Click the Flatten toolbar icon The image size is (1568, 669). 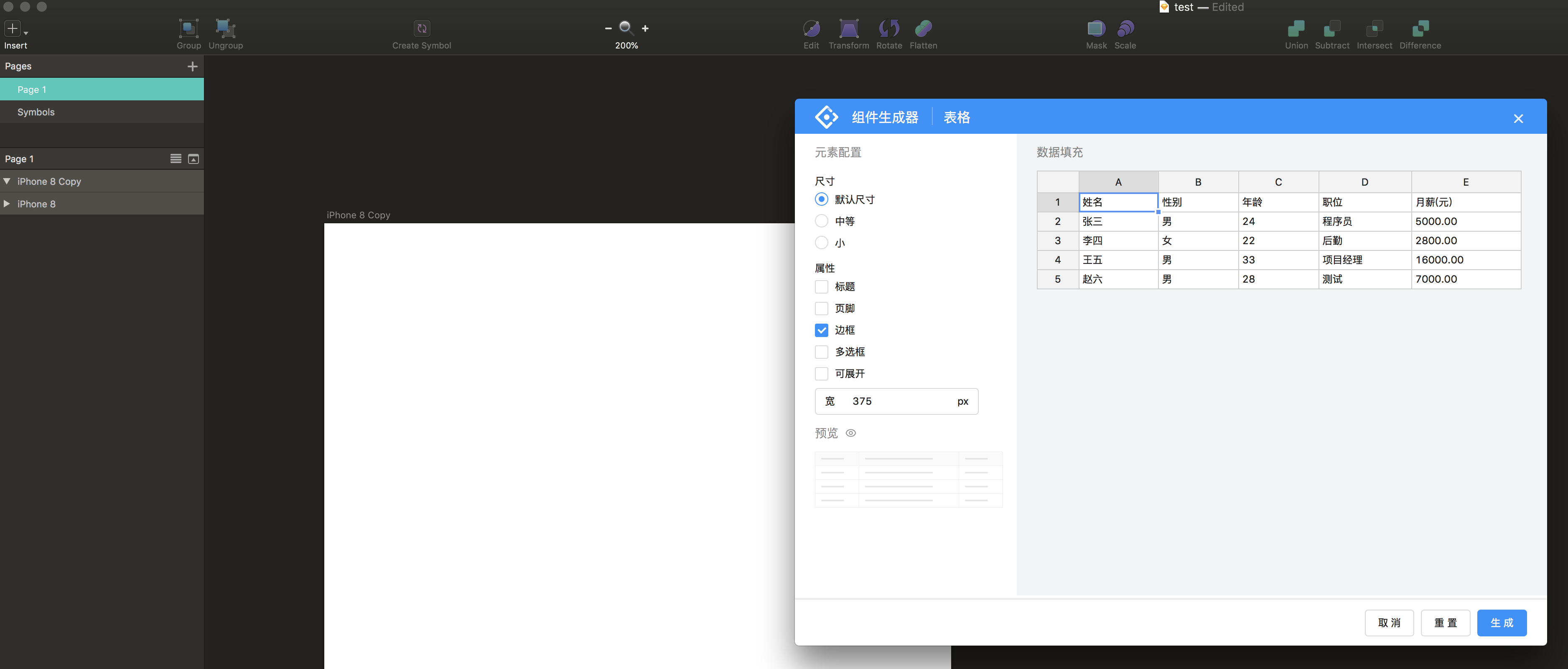click(923, 28)
